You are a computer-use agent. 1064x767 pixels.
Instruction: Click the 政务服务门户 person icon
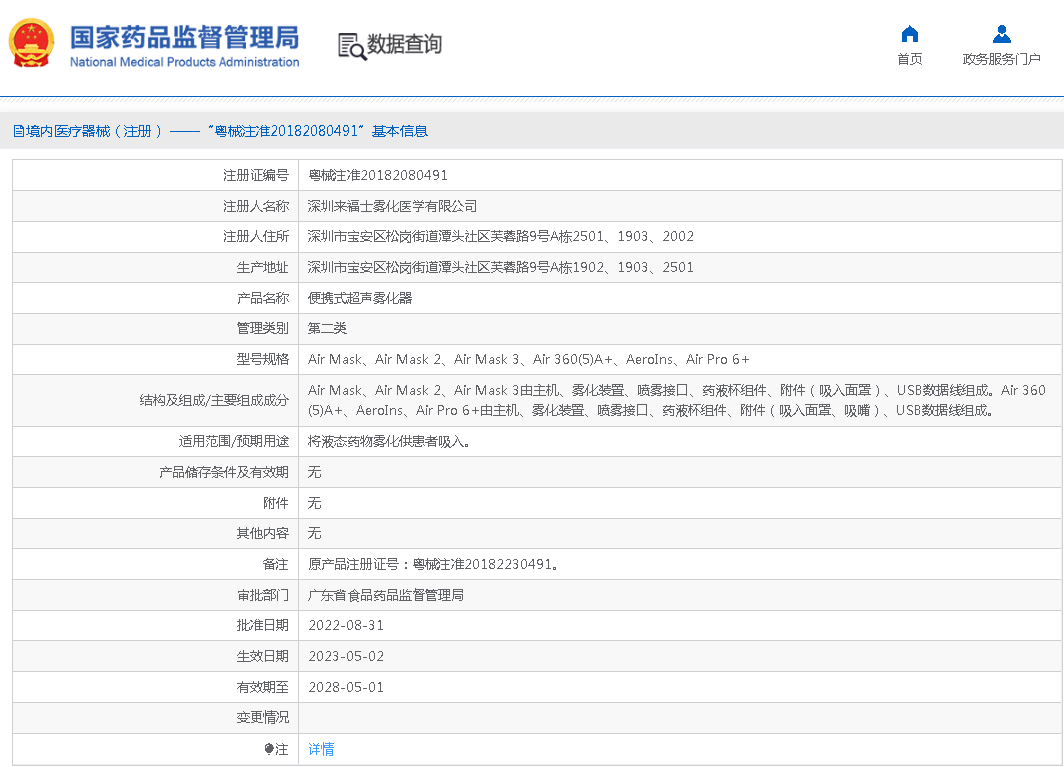1001,34
